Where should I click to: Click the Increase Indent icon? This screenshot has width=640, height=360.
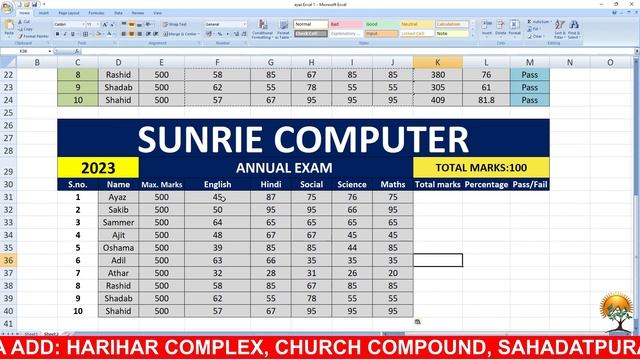point(156,34)
